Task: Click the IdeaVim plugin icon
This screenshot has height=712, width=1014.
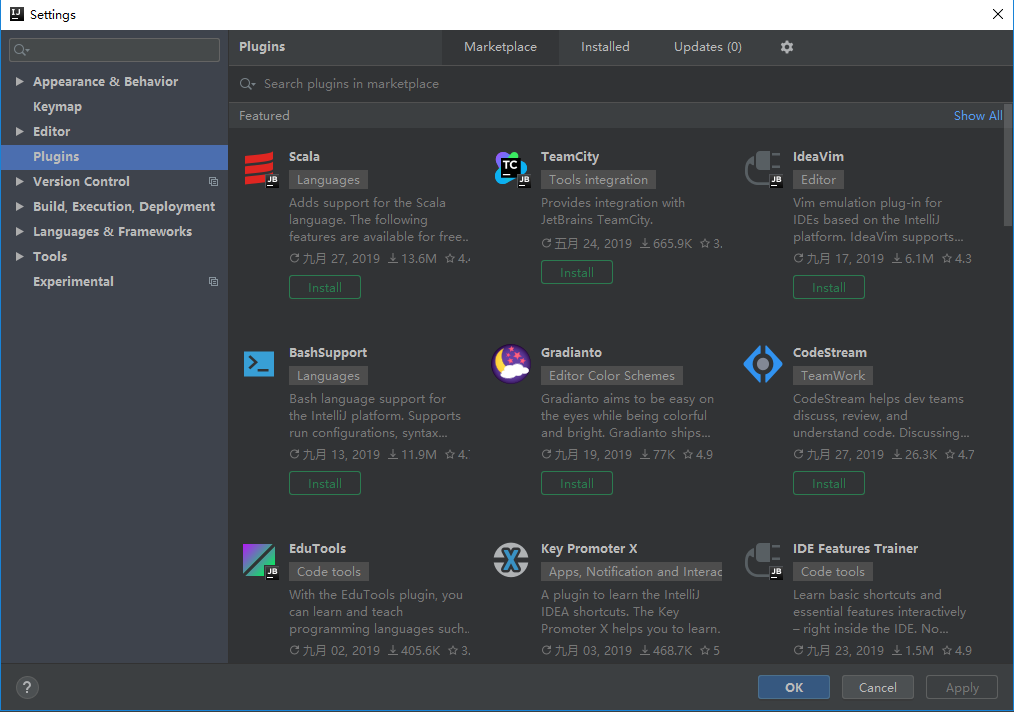Action: (764, 169)
